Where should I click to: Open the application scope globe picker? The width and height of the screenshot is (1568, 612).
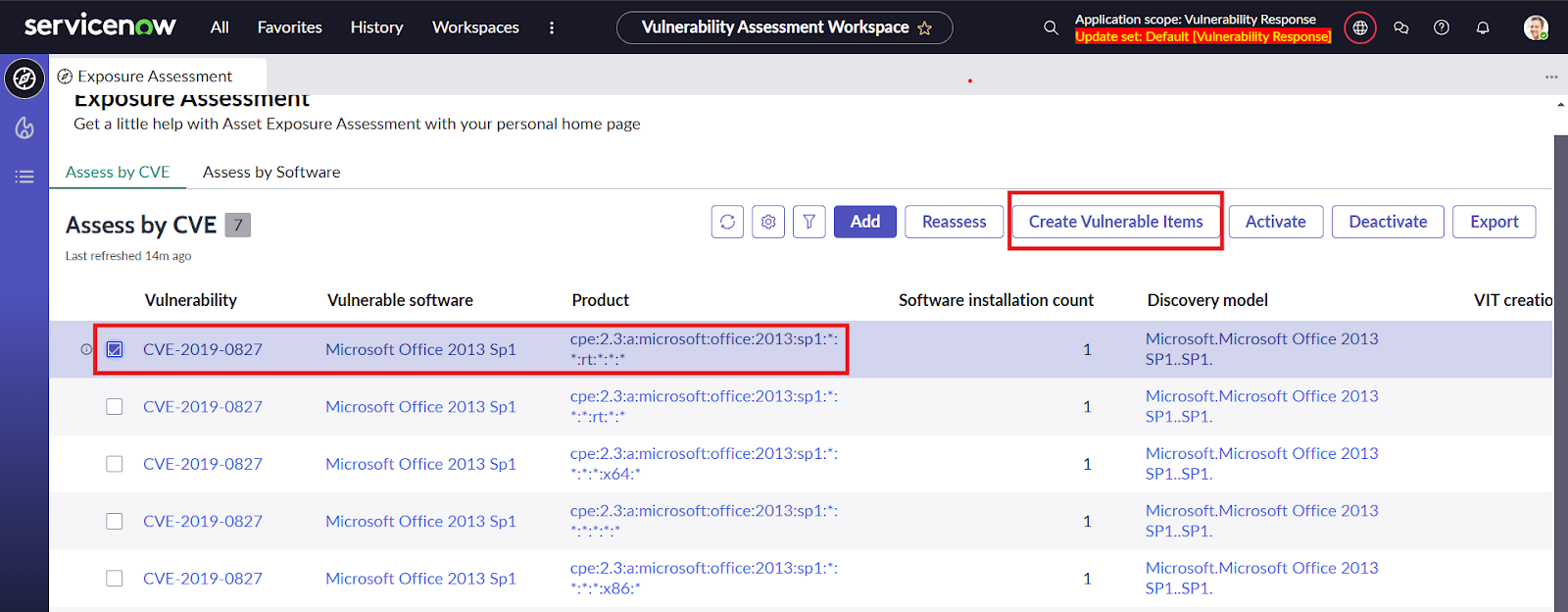coord(1360,27)
